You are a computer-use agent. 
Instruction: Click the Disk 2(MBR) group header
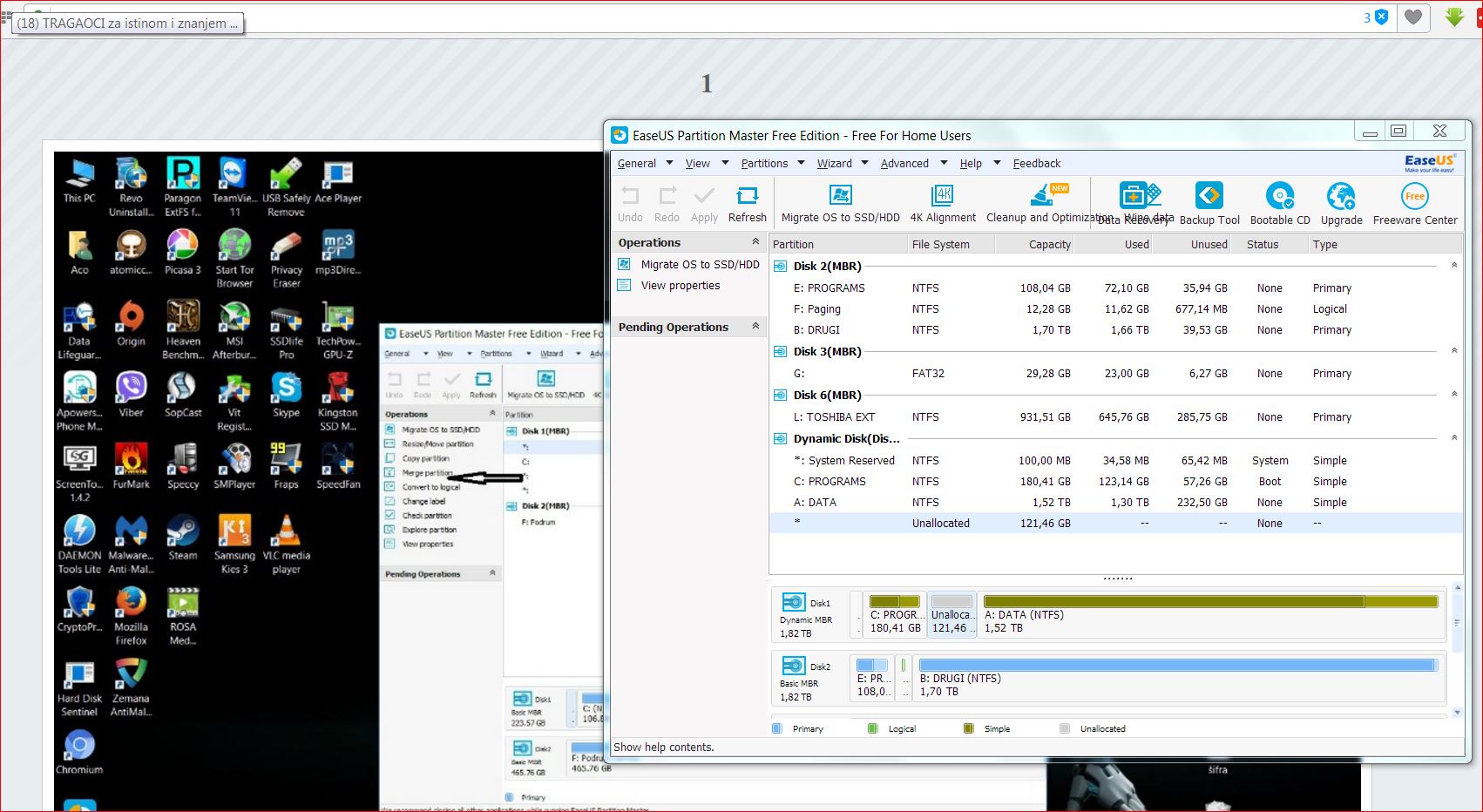pyautogui.click(x=827, y=267)
